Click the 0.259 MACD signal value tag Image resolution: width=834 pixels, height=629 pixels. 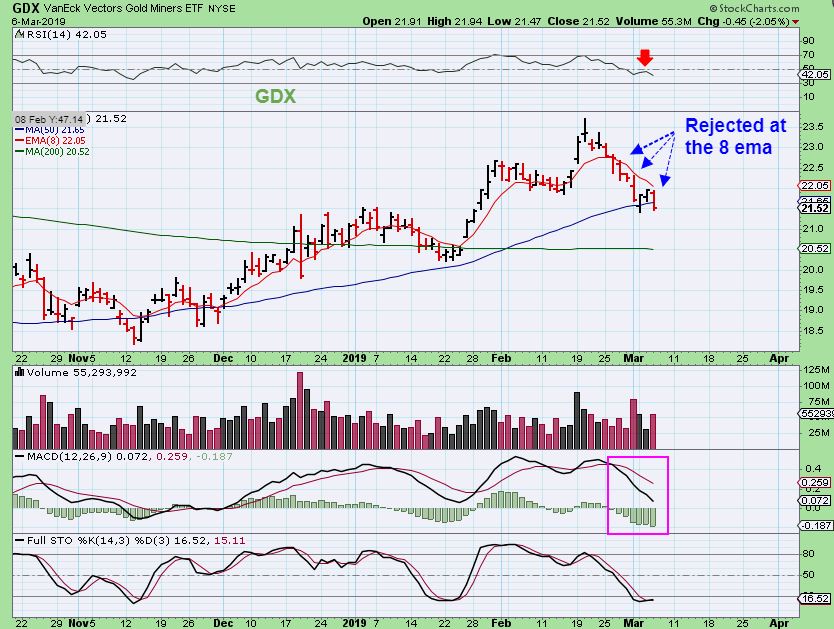coord(815,483)
